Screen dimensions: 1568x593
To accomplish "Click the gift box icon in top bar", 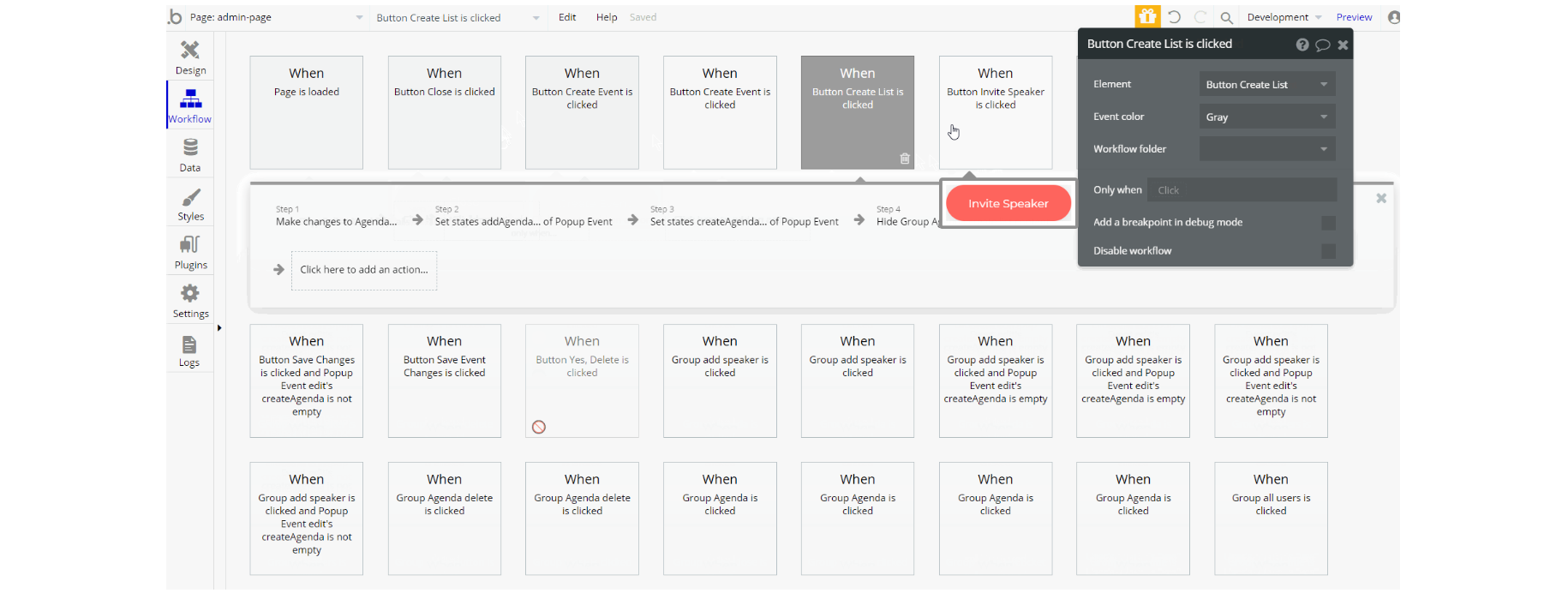I will (x=1147, y=16).
